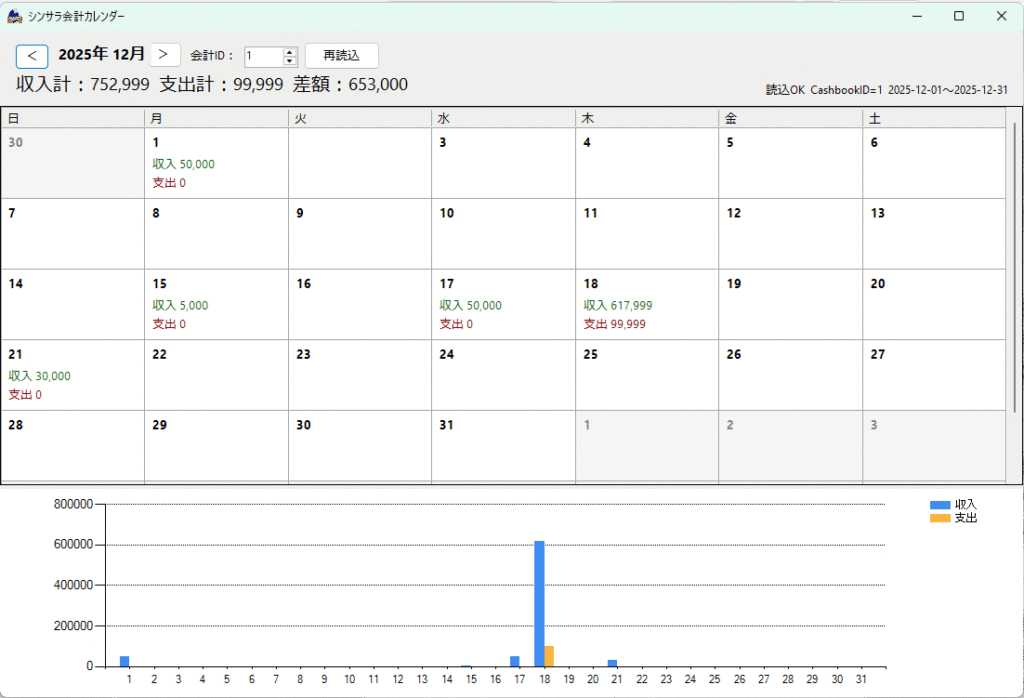The height and width of the screenshot is (698, 1024).
Task: Increase the 会計ID value with up arrow
Action: pos(290,52)
